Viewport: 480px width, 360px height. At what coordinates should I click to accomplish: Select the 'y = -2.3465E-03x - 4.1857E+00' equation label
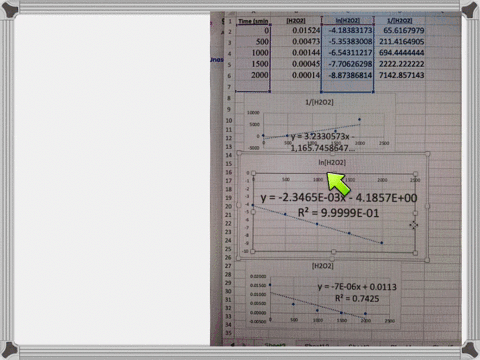[x=339, y=198]
